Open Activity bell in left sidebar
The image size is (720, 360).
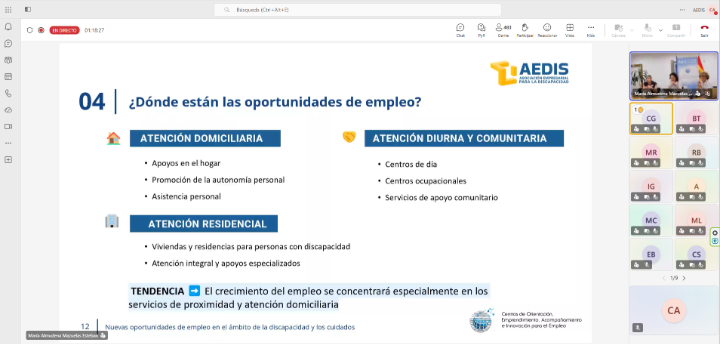tap(8, 27)
